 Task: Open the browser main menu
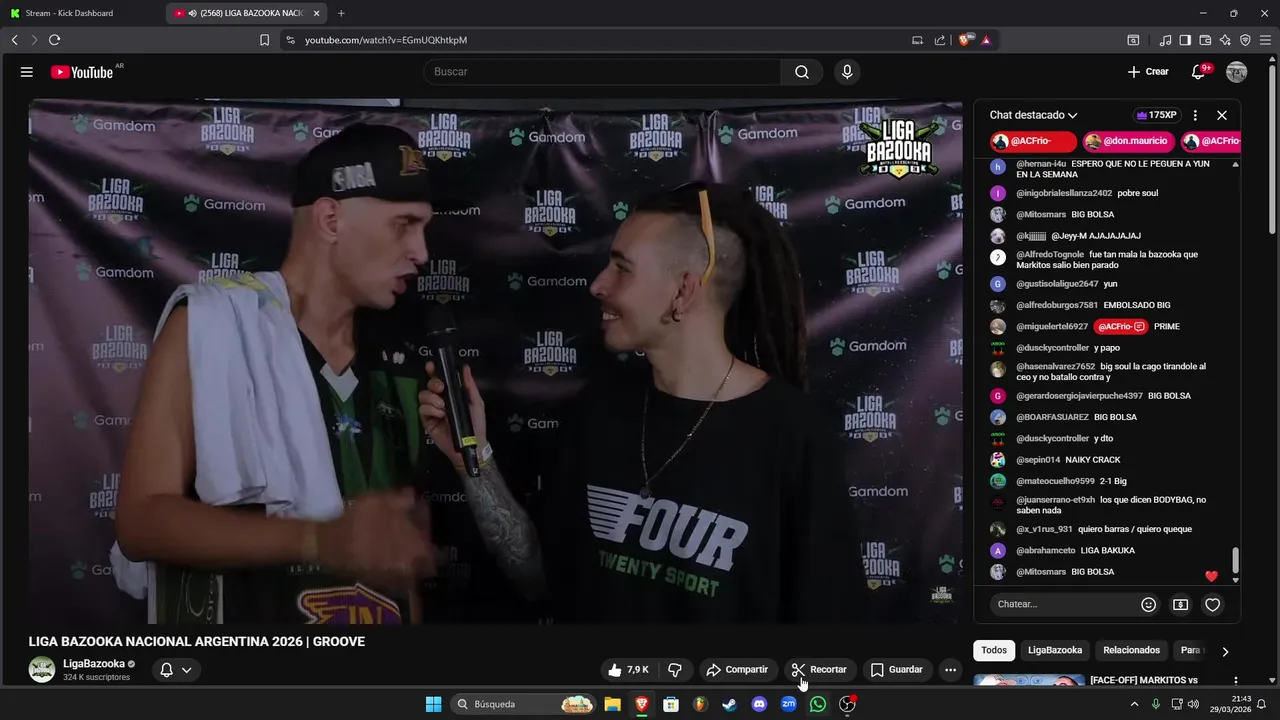point(1265,40)
